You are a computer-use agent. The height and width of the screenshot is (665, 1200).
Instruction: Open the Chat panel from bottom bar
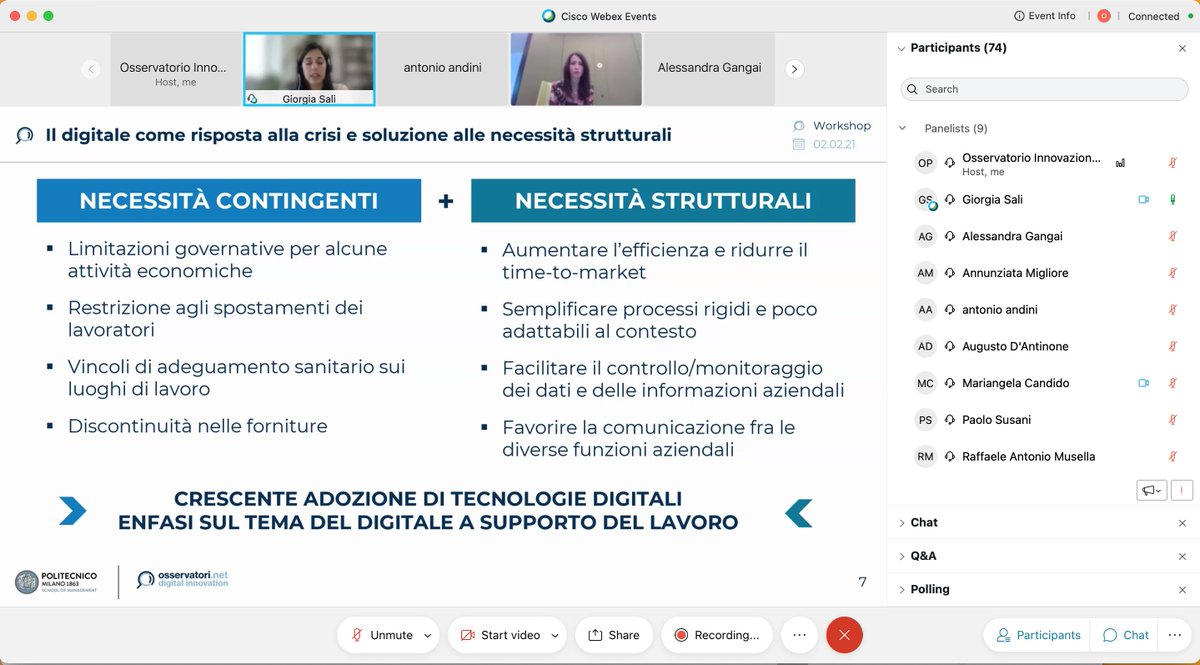(x=1123, y=634)
